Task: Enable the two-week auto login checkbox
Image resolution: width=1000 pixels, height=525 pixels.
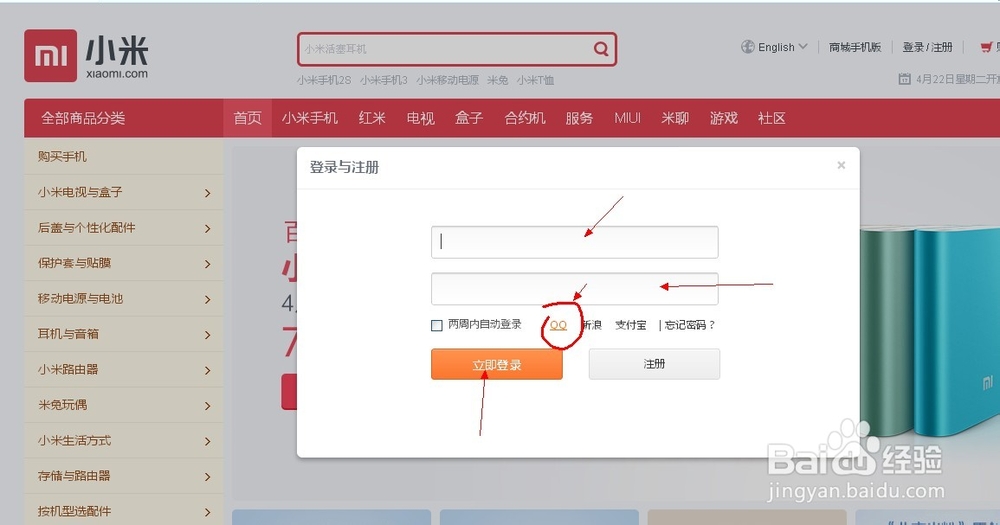Action: 437,325
